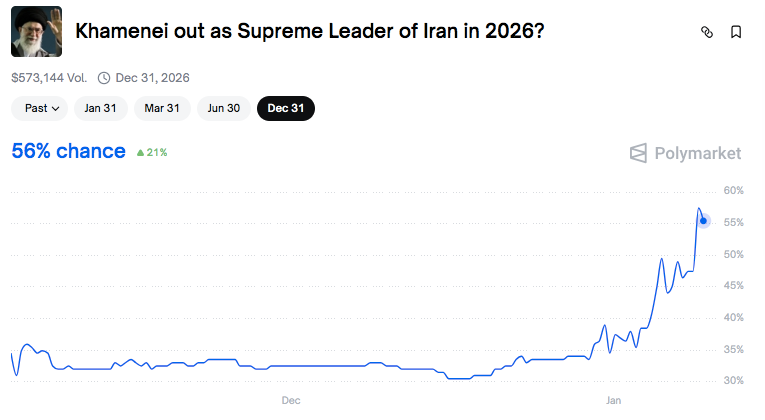765x420 pixels.
Task: Click the Polymarket logo icon
Action: point(638,153)
